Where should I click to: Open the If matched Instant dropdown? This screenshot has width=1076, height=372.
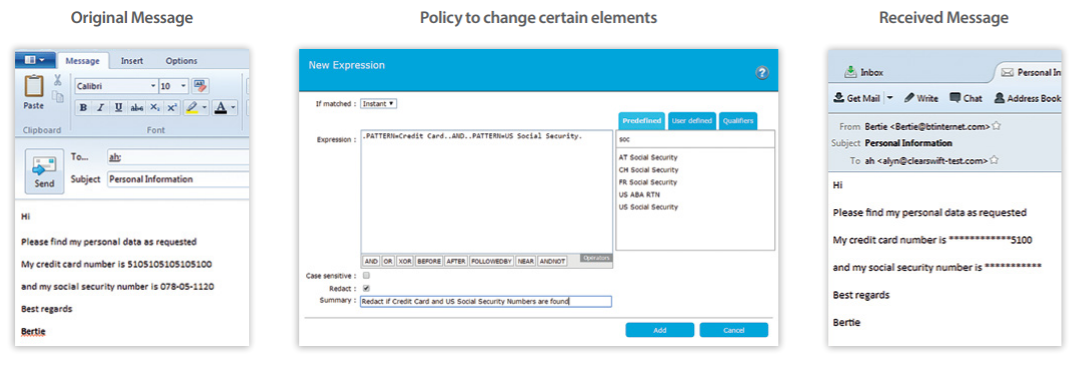(x=379, y=104)
